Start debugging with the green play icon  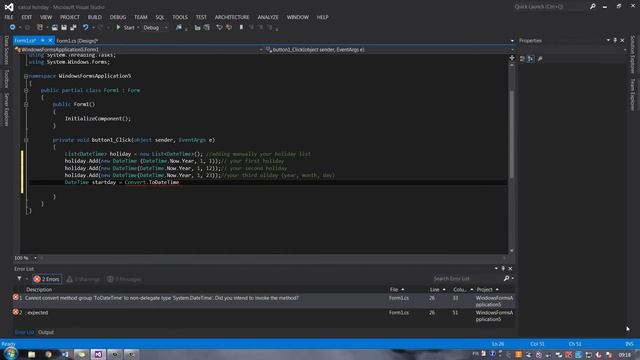(x=118, y=27)
